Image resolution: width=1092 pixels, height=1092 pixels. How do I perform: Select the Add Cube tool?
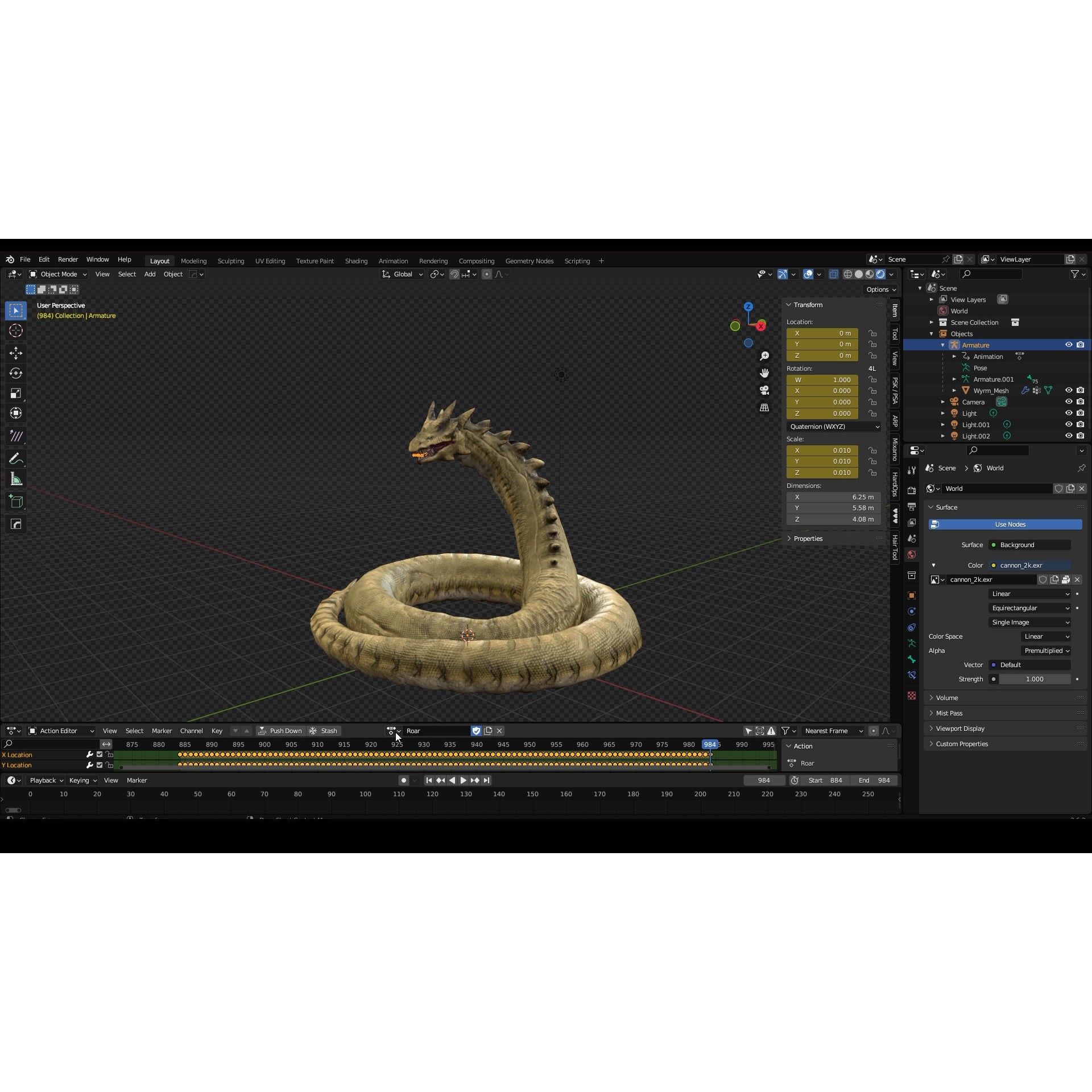[16, 501]
